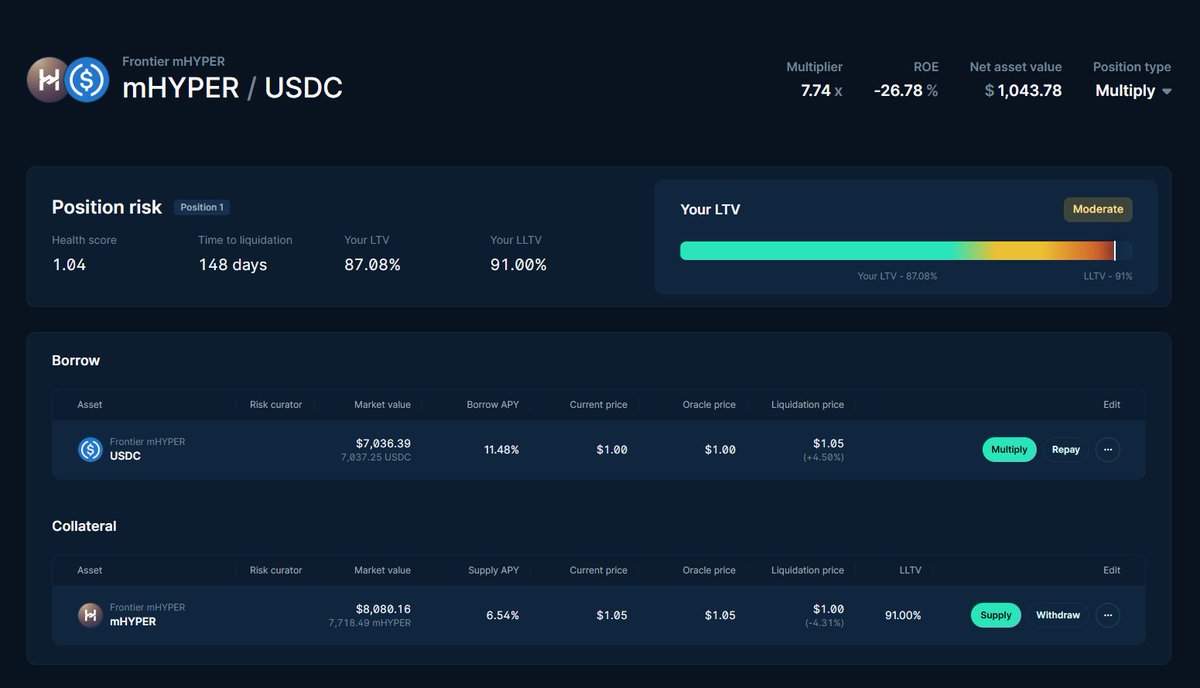This screenshot has height=688, width=1200.
Task: Click Risk curator header in Borrow table
Action: pos(276,405)
